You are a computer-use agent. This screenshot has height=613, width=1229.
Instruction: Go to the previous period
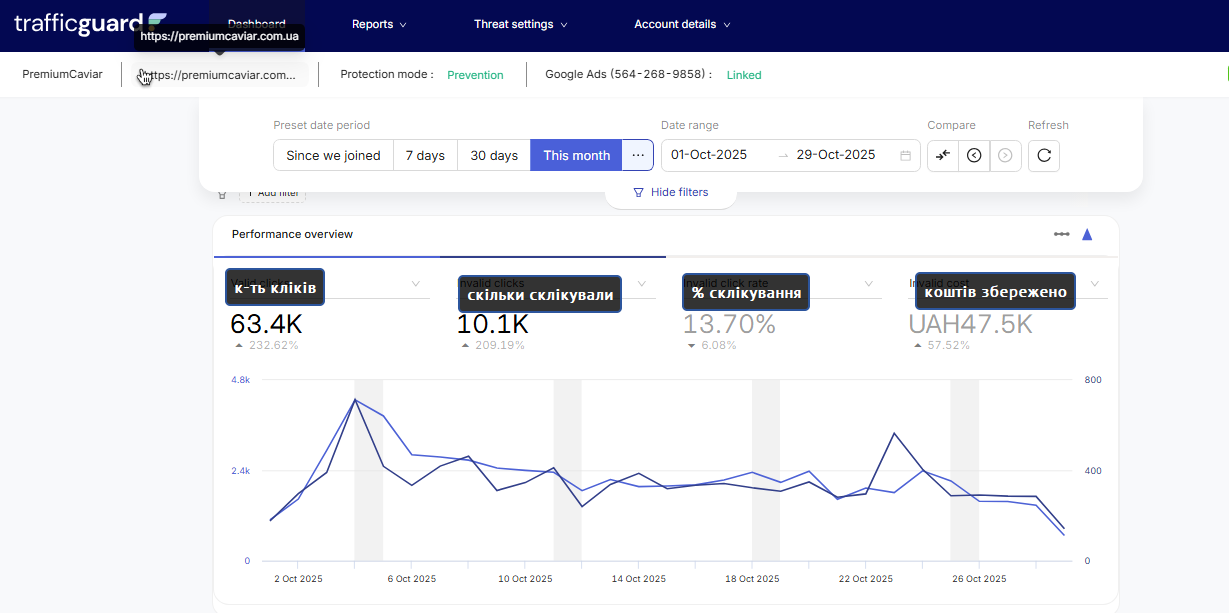click(x=974, y=155)
